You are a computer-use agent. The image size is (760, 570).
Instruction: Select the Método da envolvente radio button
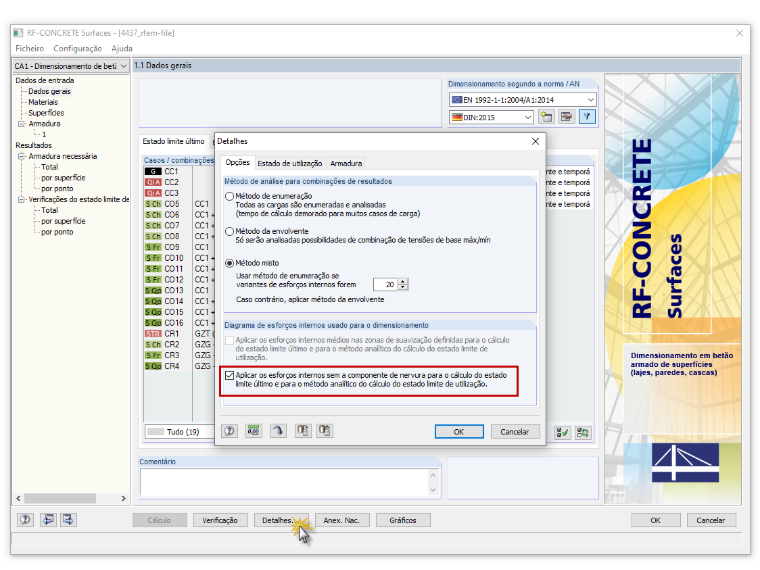click(230, 232)
